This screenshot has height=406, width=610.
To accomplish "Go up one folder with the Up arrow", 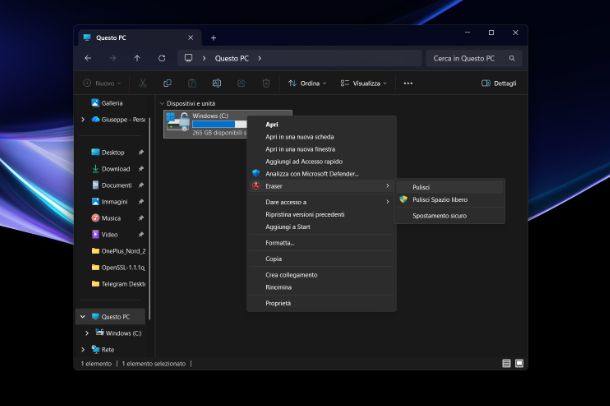I will coord(137,59).
